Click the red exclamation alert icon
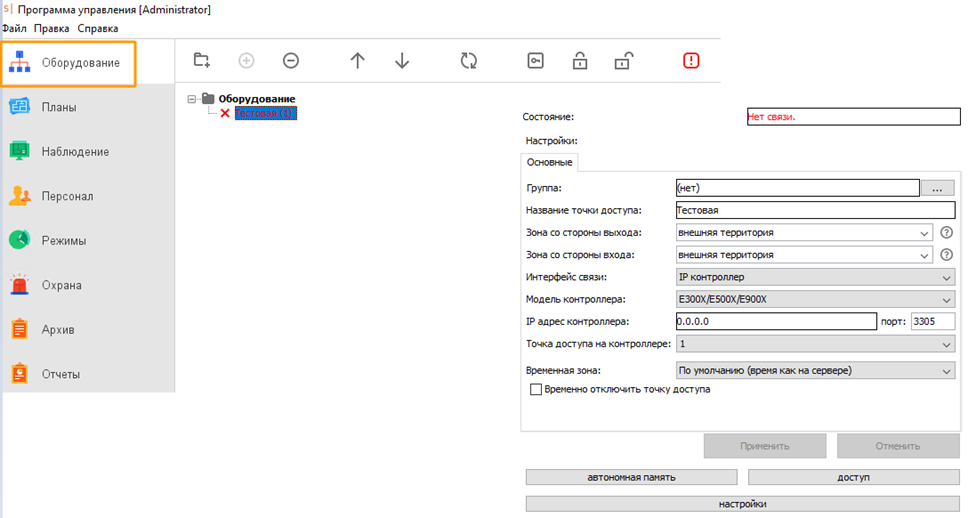 (691, 61)
